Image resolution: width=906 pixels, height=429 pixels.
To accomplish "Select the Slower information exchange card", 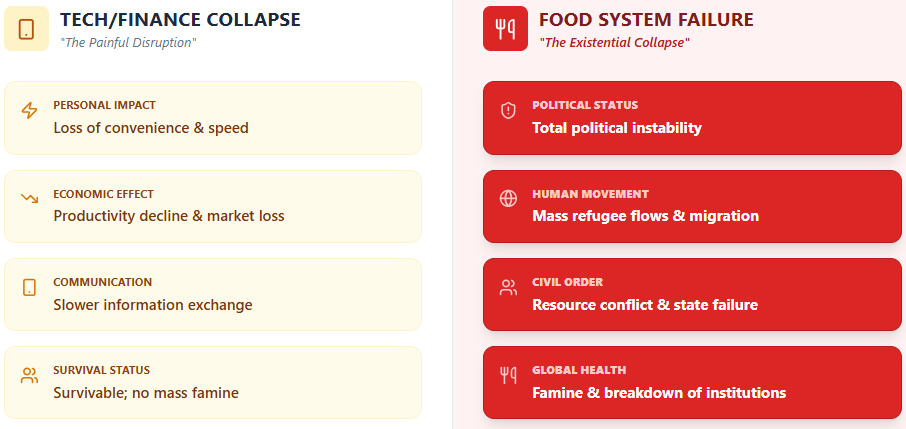I will pos(213,294).
